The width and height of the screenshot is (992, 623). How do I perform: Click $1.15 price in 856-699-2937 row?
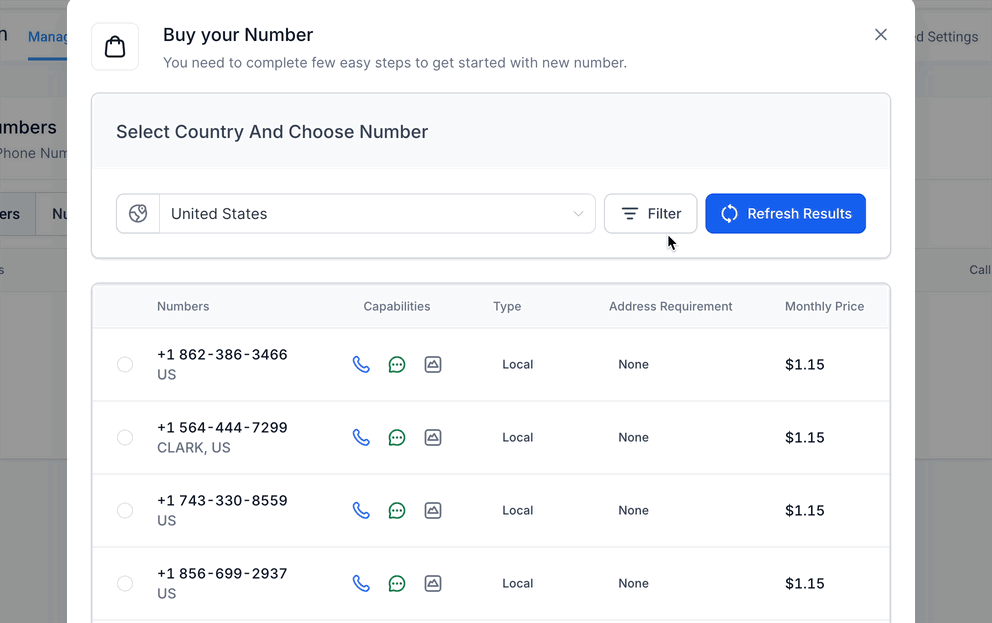coord(805,583)
